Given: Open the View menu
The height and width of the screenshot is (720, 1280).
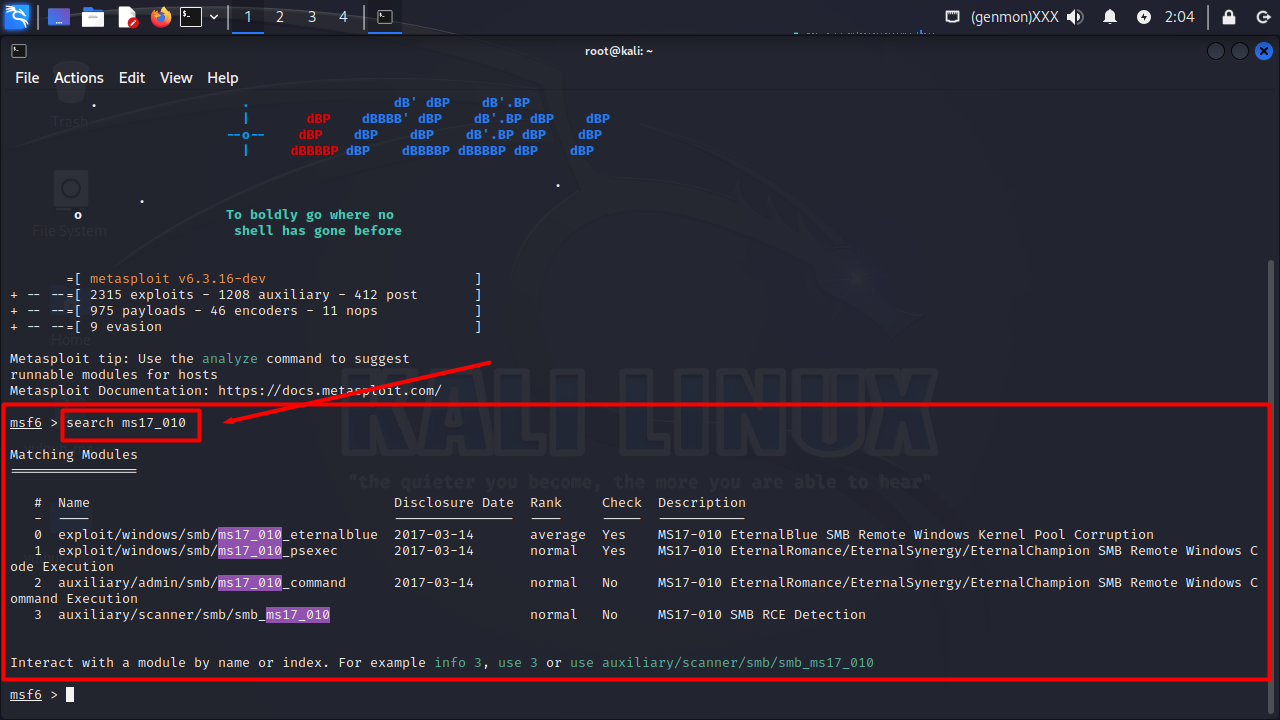Looking at the screenshot, I should pos(176,78).
